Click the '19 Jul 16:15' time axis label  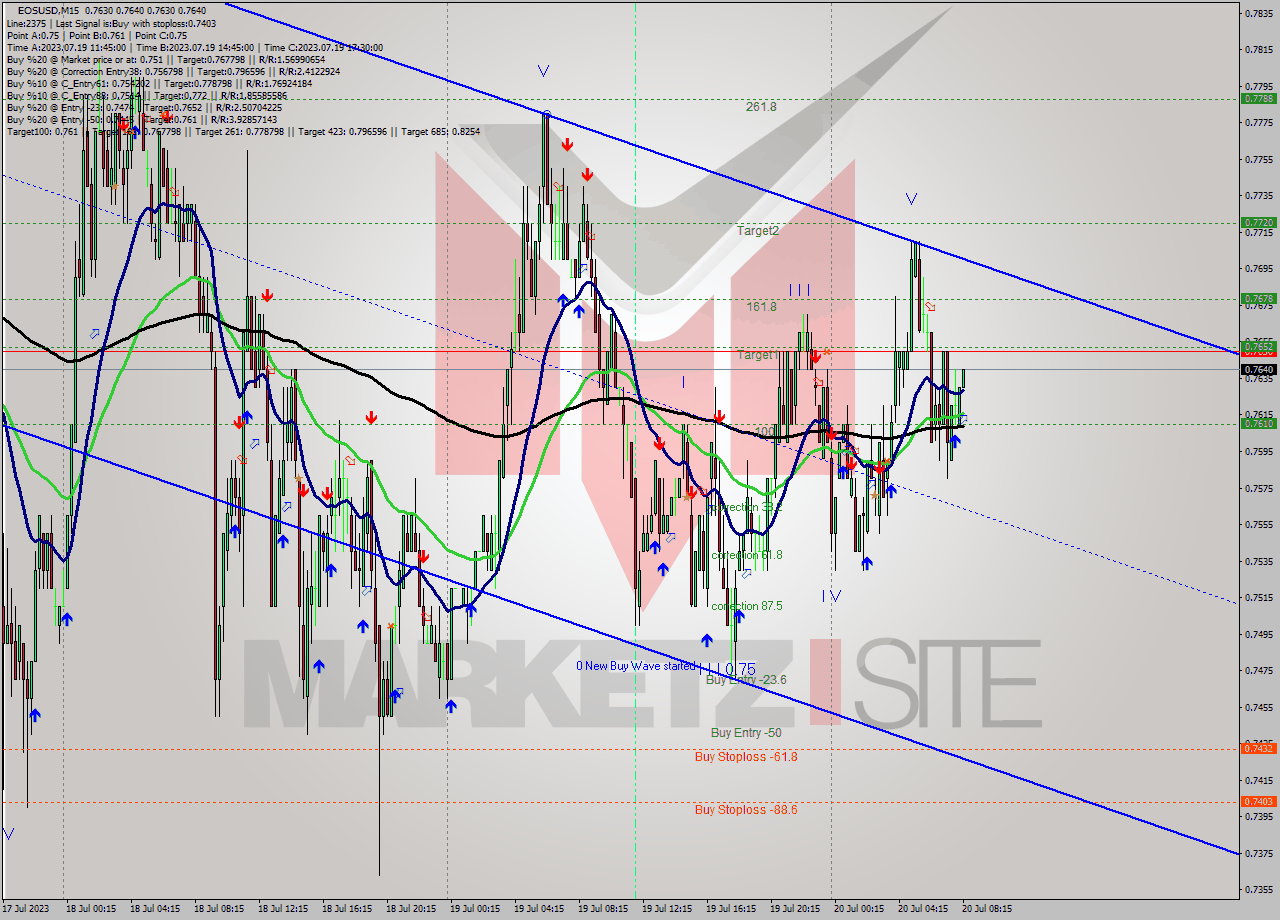(x=730, y=909)
